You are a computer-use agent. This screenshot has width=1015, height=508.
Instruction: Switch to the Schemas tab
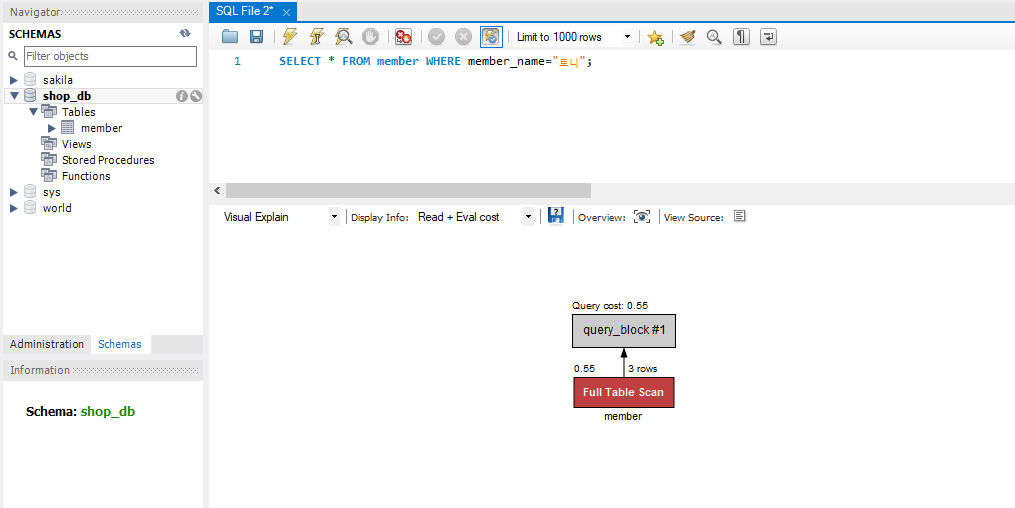click(120, 344)
